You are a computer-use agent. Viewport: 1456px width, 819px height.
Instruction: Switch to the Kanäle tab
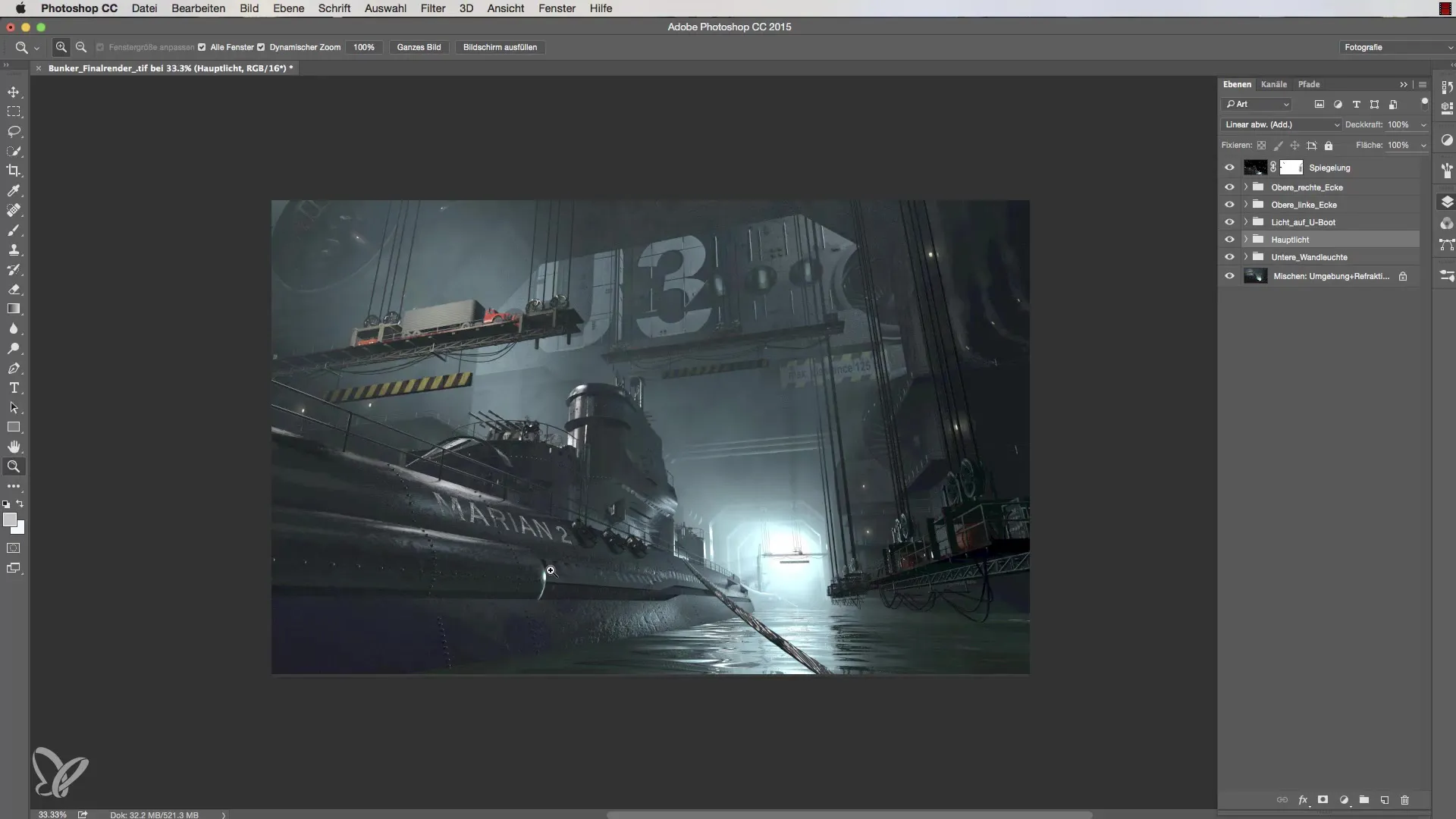1274,84
